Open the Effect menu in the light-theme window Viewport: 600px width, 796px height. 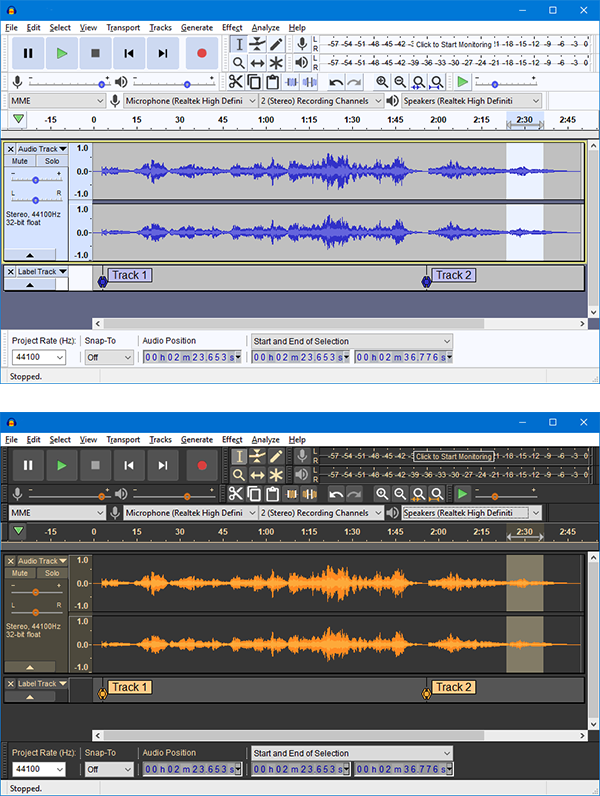[232, 27]
